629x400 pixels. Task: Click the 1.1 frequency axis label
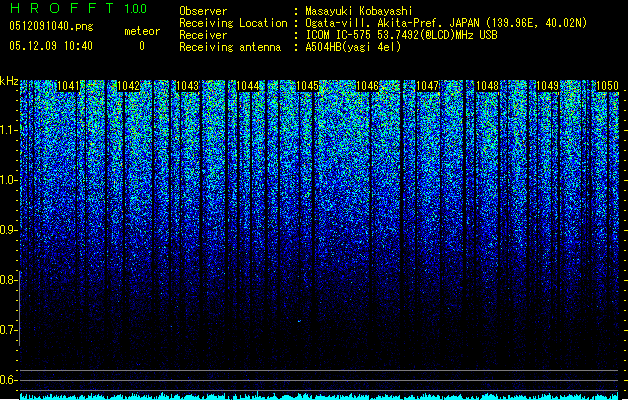pyautogui.click(x=9, y=130)
